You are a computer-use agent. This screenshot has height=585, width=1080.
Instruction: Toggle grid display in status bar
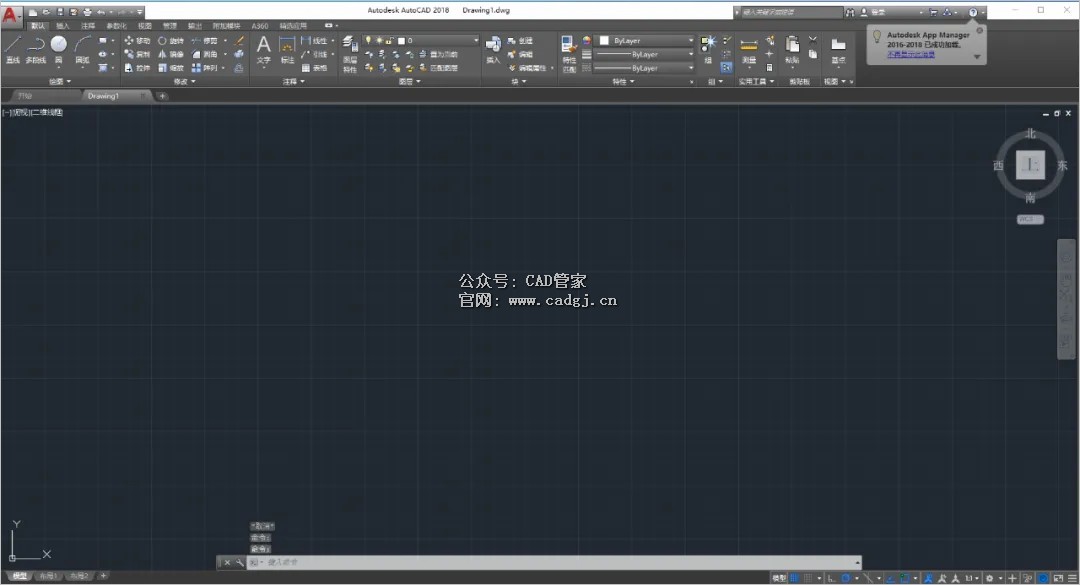coord(793,578)
